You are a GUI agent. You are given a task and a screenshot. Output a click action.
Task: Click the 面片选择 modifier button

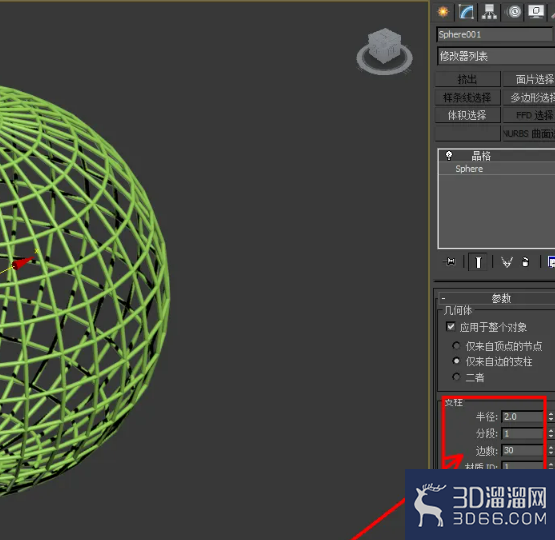tap(529, 79)
